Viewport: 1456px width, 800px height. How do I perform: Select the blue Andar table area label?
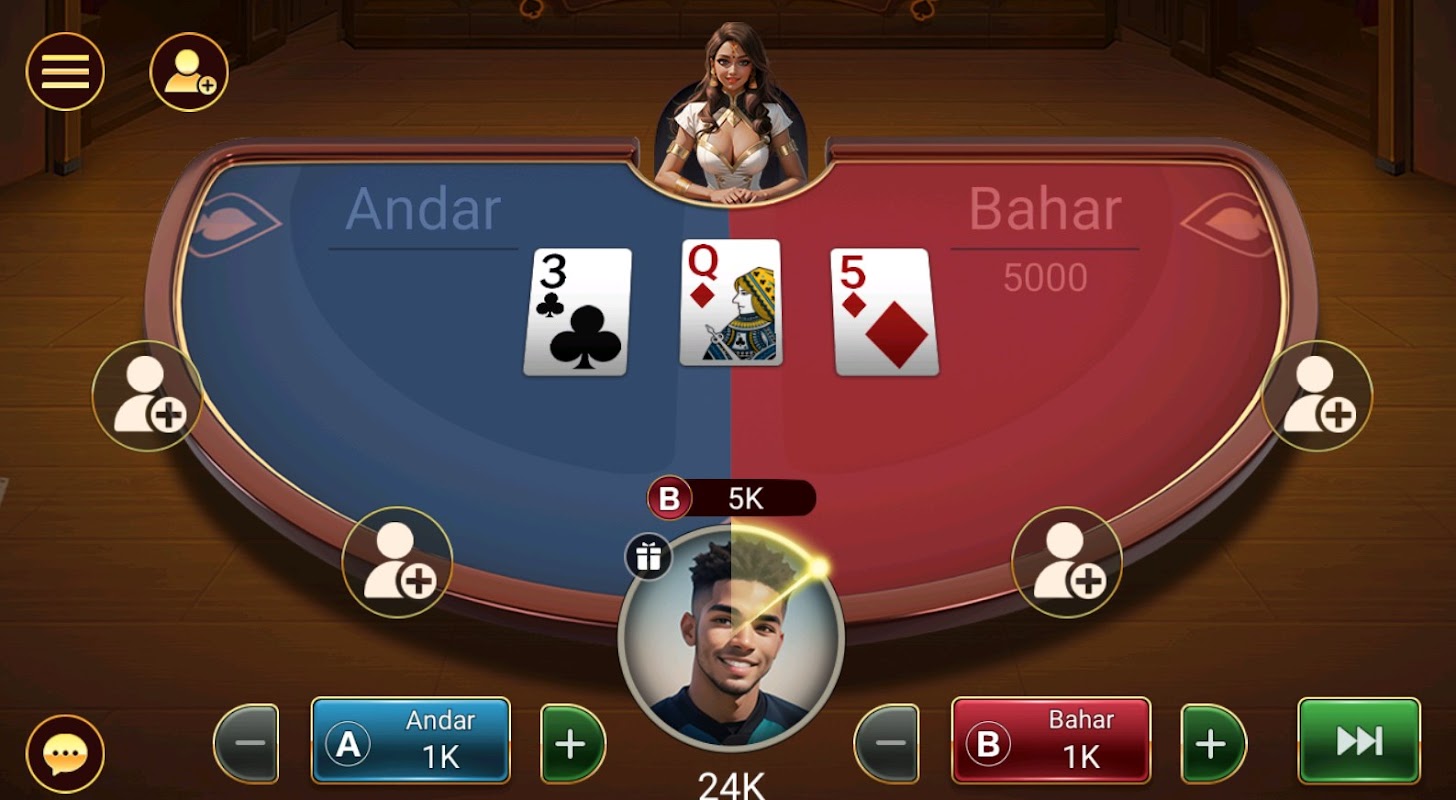point(423,210)
